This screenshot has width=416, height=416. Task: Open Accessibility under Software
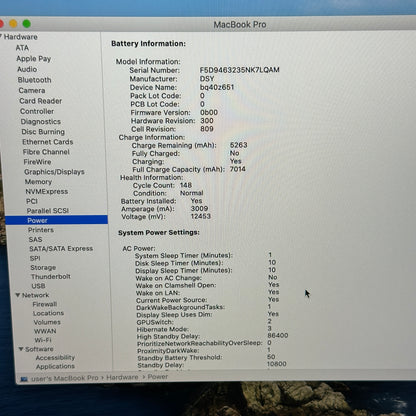[55, 358]
